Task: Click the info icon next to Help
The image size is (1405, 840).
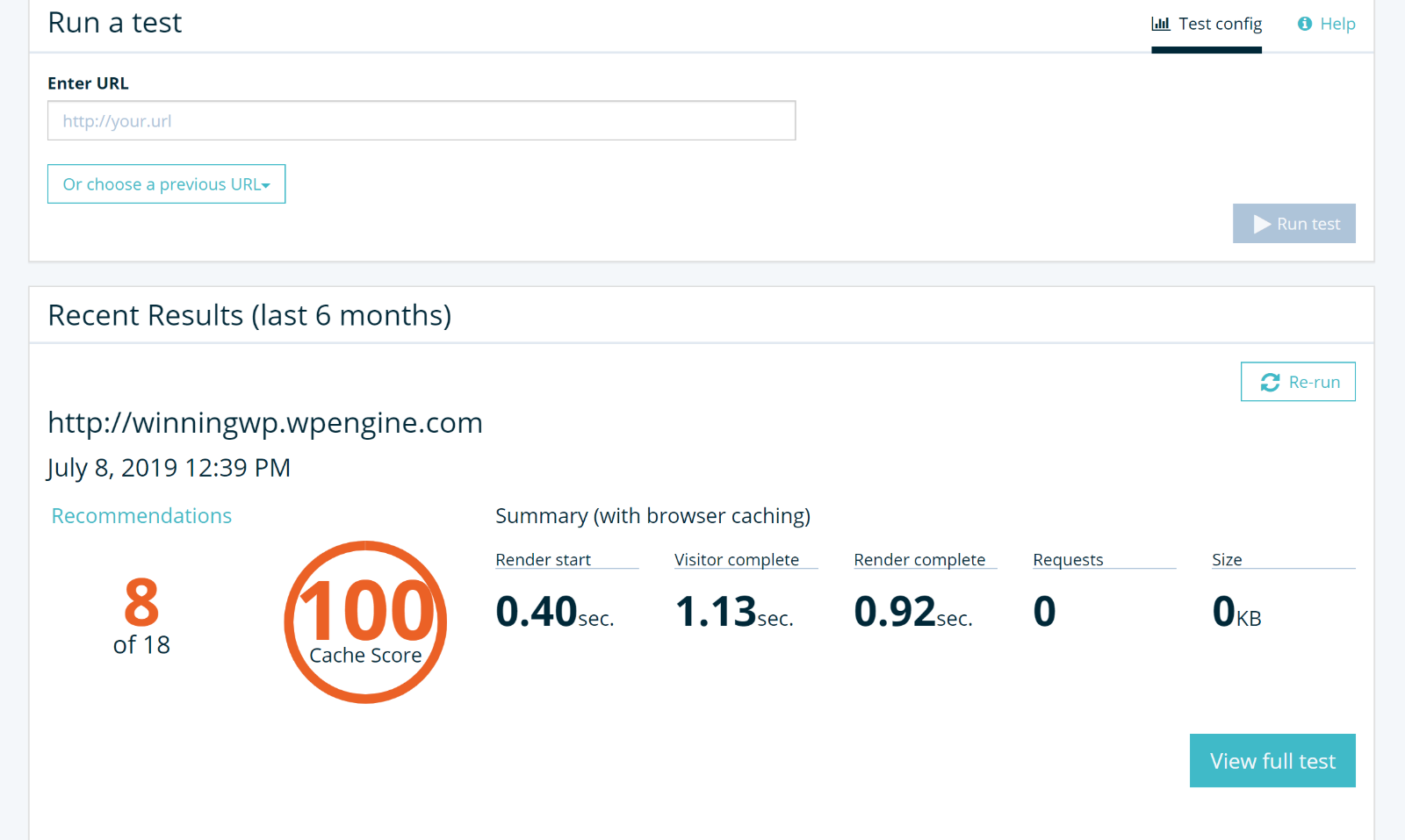Action: pyautogui.click(x=1305, y=24)
